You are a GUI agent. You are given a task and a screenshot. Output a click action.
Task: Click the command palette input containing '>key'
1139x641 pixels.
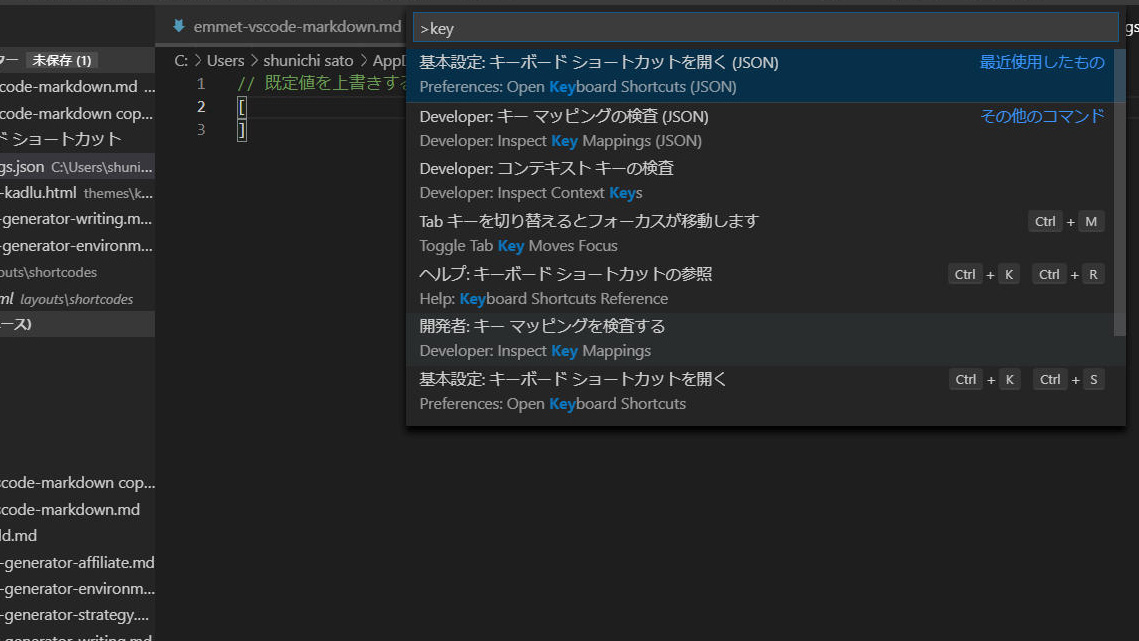coord(765,28)
